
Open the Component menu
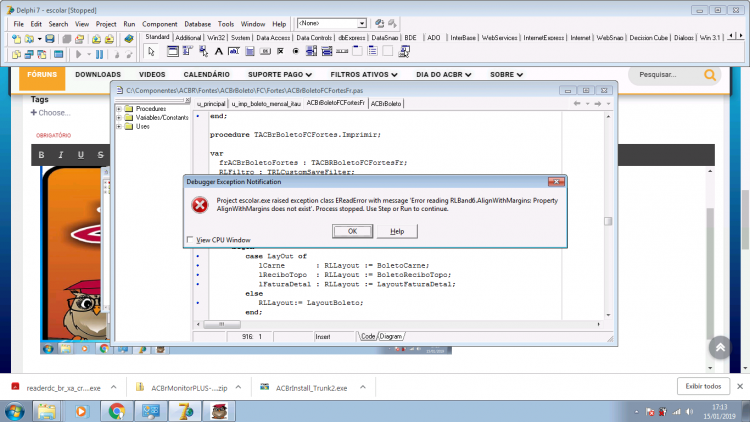[159, 24]
